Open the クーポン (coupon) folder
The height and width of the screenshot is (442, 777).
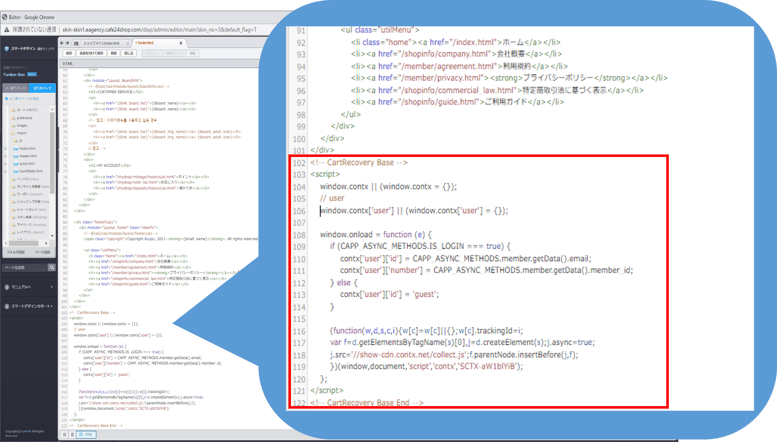27,194
